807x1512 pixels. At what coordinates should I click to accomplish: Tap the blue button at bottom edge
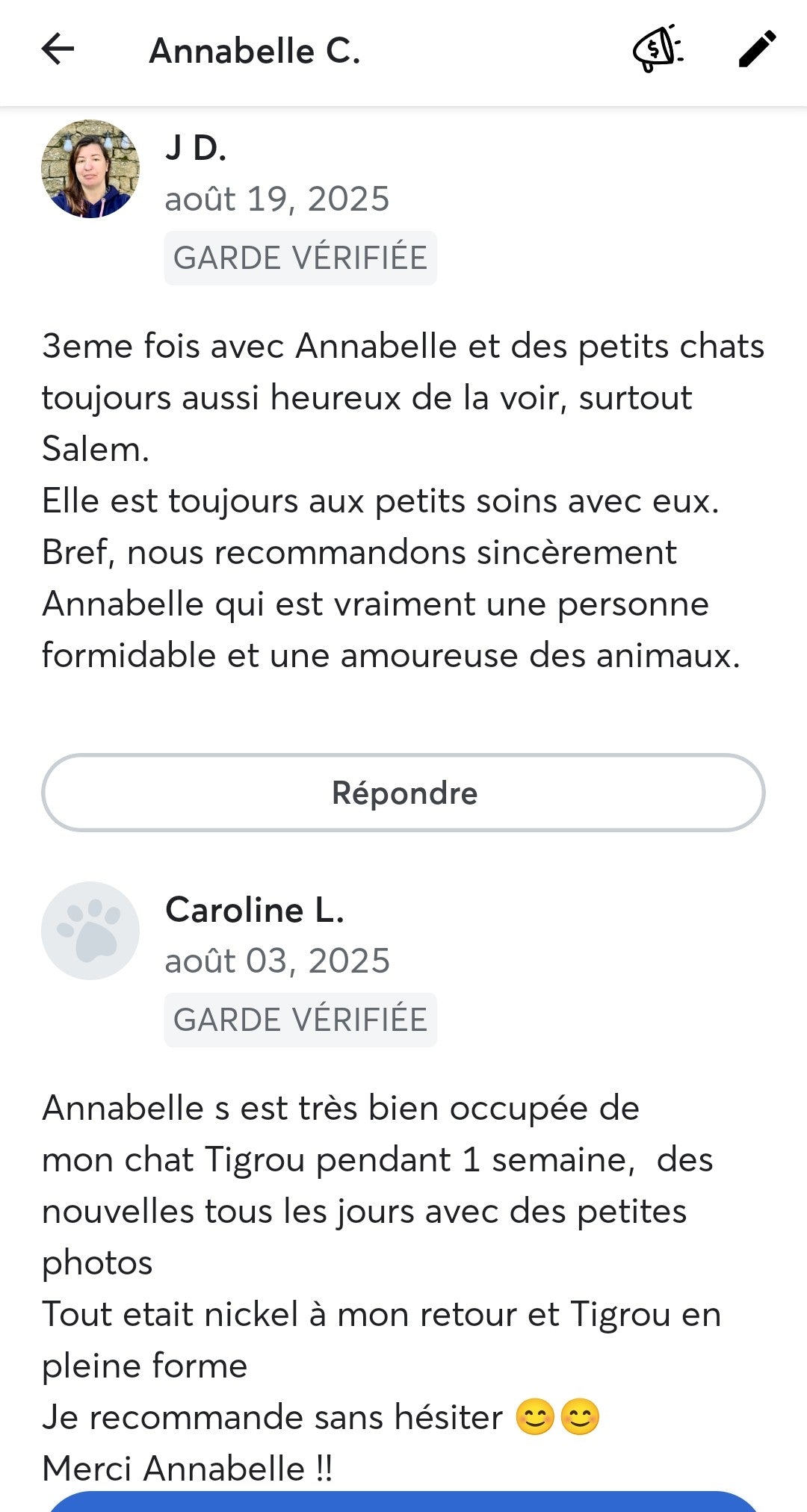403,1502
